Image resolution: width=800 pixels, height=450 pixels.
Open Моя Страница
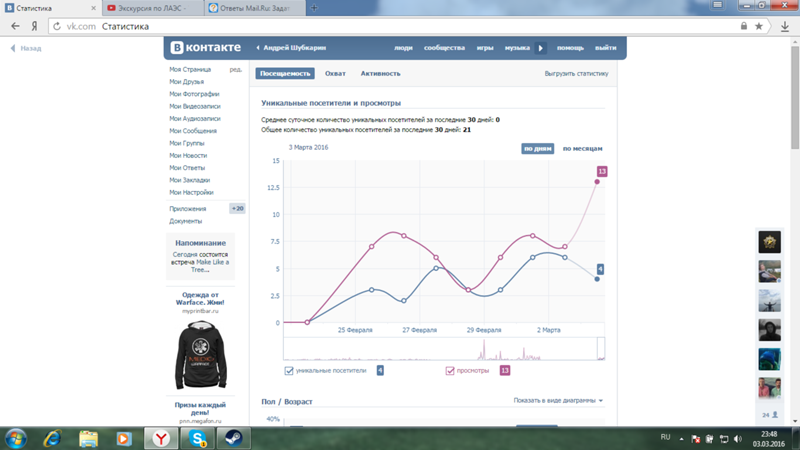click(x=190, y=69)
